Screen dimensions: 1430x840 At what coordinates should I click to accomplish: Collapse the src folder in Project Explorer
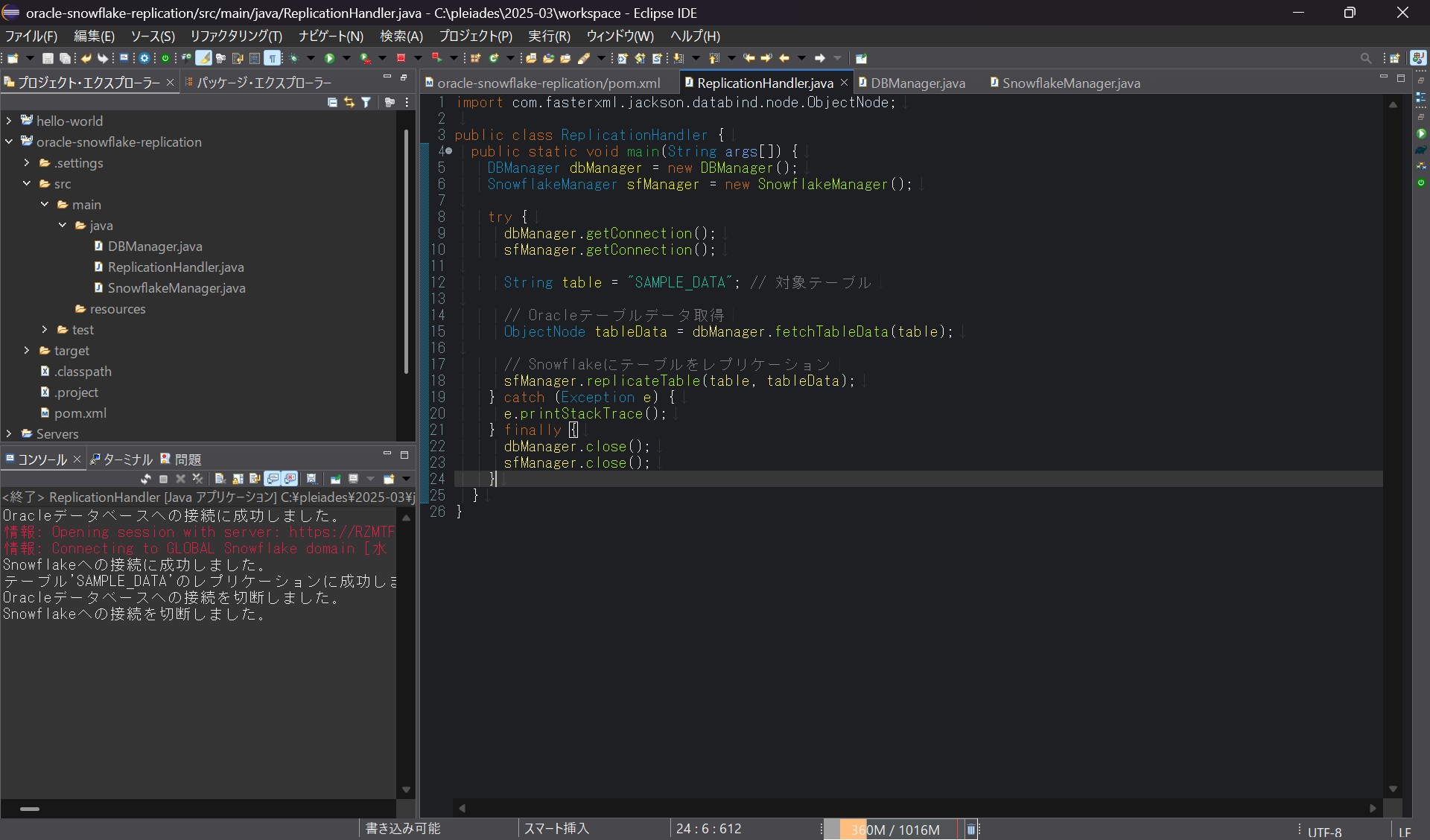(x=27, y=183)
